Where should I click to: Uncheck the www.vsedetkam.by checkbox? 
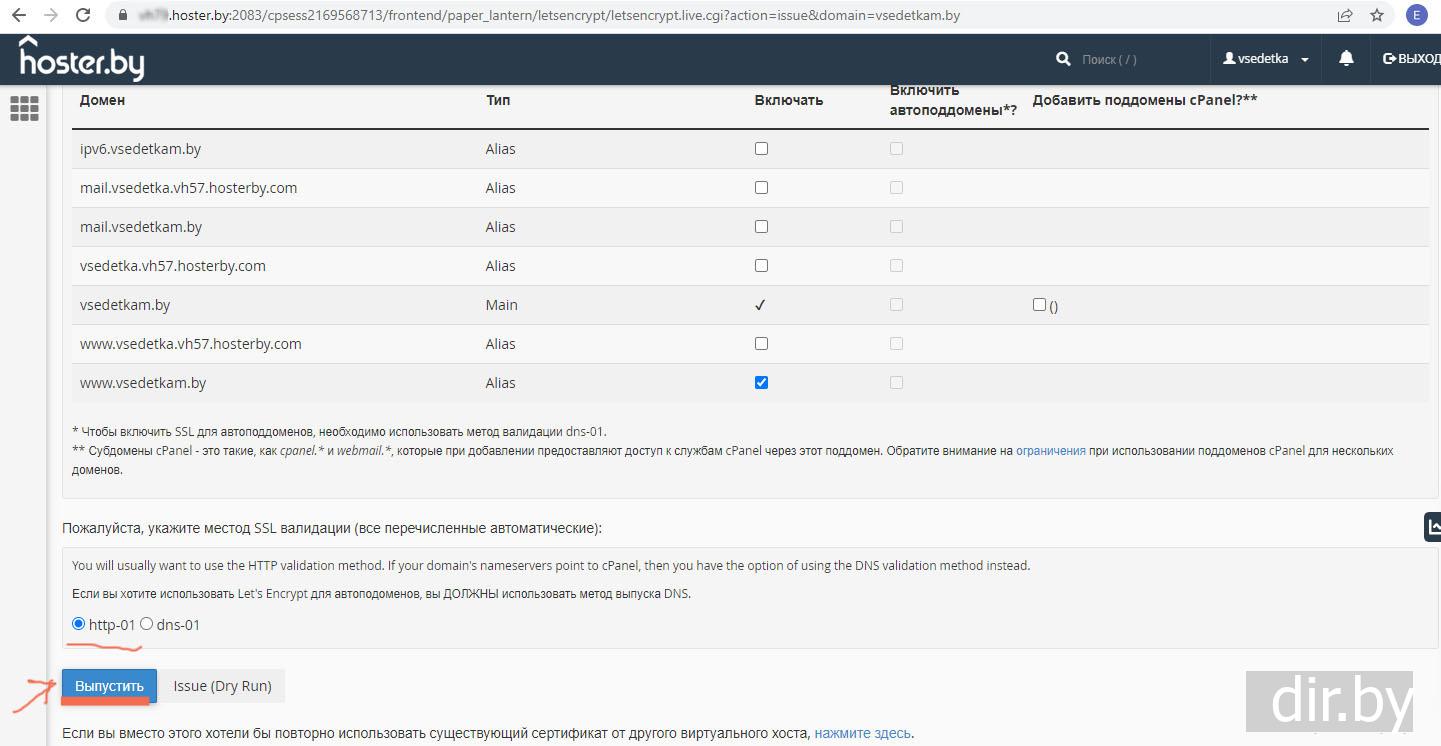(x=761, y=383)
